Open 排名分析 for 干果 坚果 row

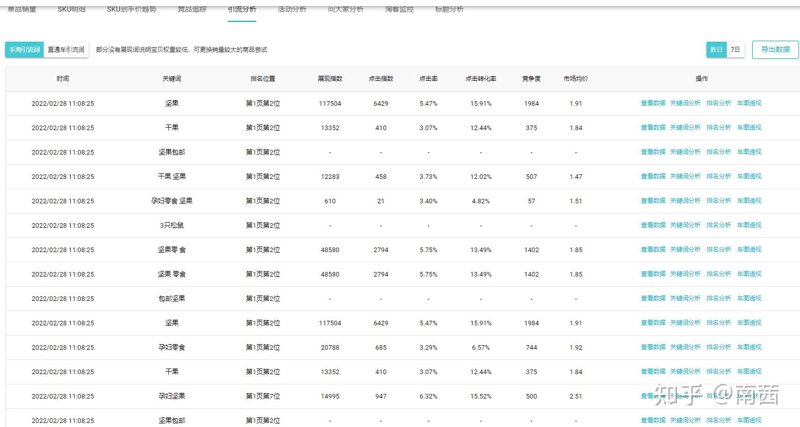point(718,176)
